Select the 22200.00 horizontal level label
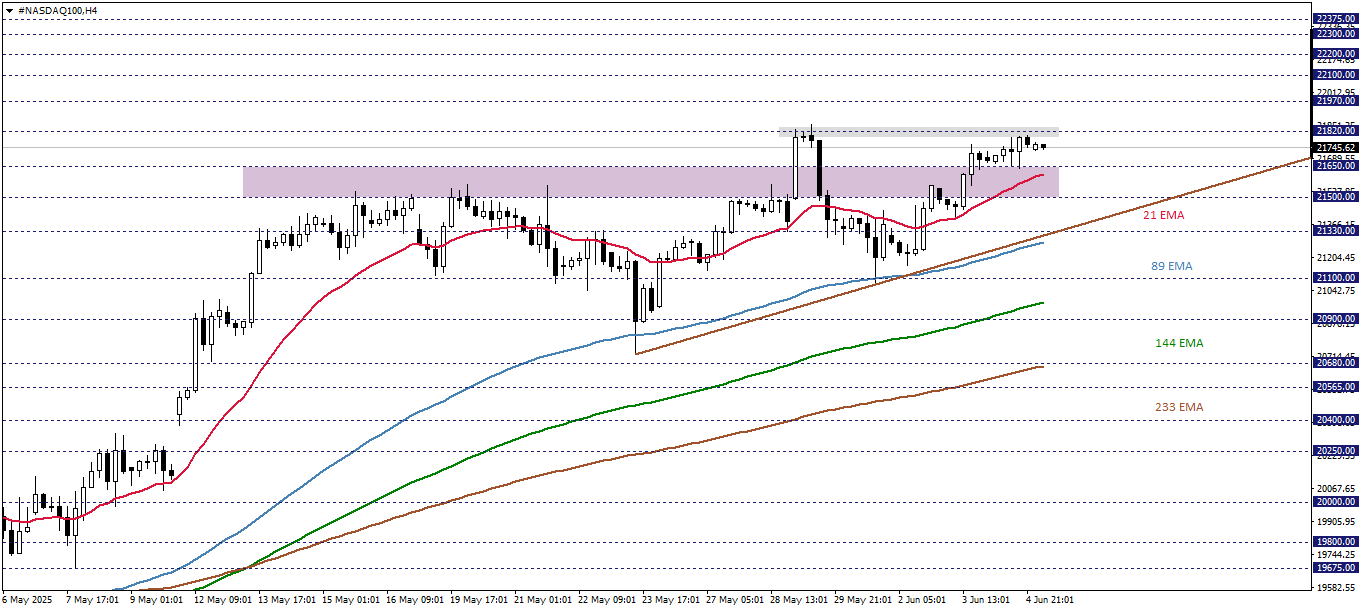This screenshot has height=611, width=1362. coord(1336,53)
